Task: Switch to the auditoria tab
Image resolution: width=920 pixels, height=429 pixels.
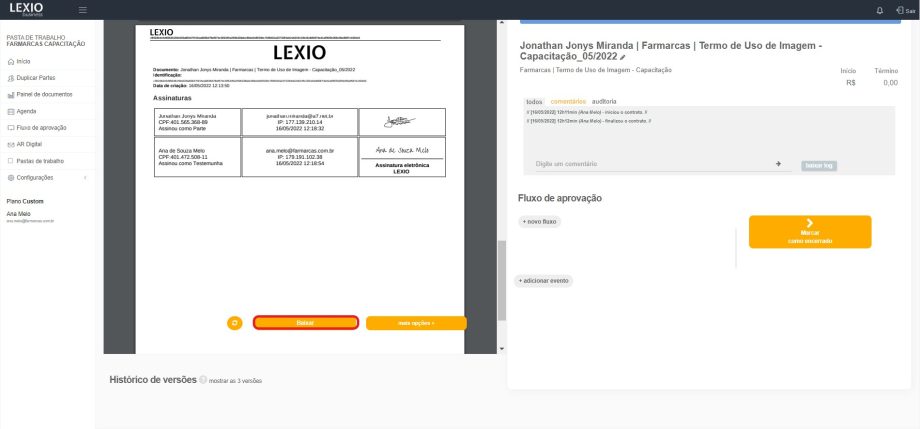Action: tap(604, 102)
